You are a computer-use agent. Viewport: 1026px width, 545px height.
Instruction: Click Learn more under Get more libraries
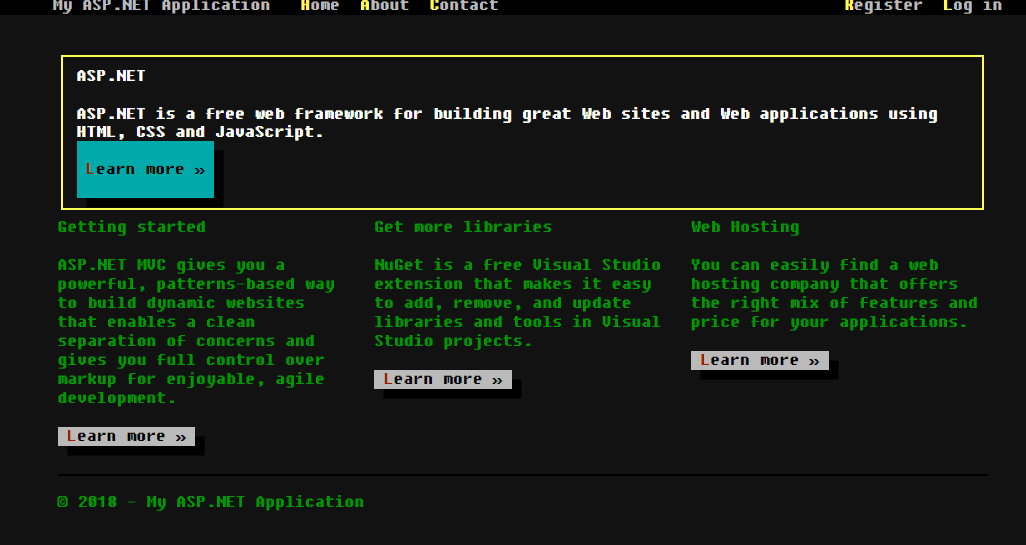point(443,379)
